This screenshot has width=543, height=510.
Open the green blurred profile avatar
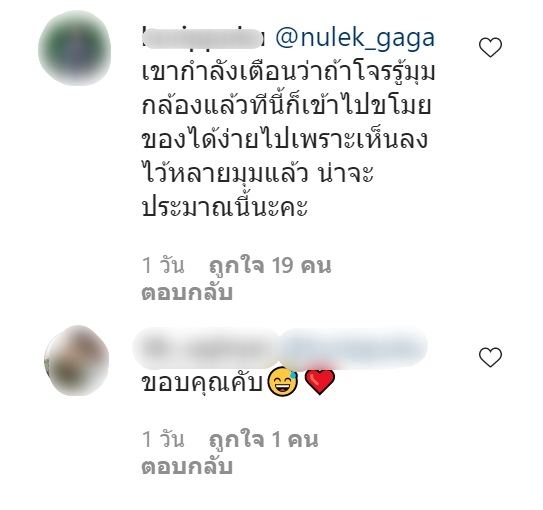point(74,48)
